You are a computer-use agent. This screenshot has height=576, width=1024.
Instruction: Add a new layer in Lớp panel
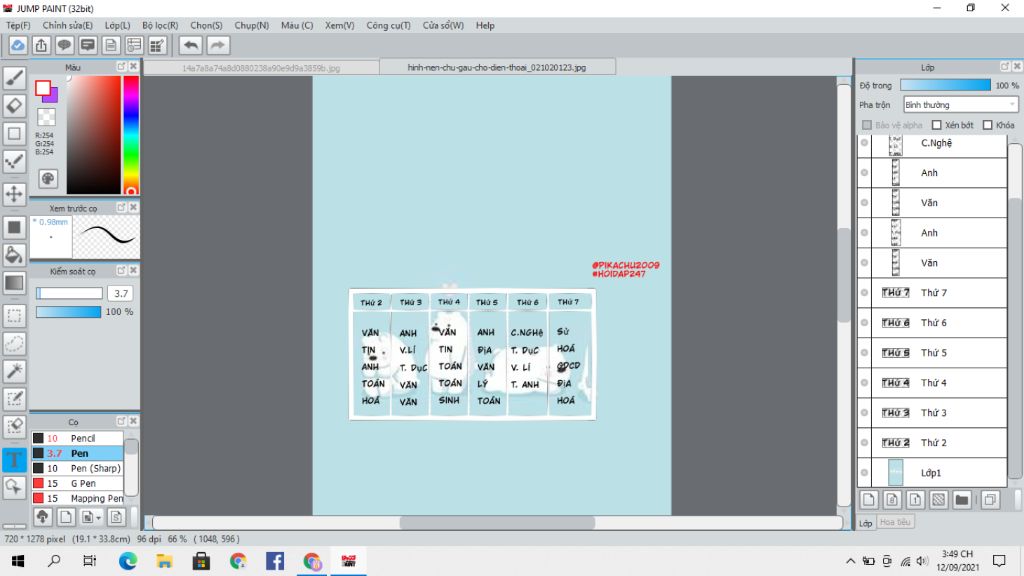[869, 500]
